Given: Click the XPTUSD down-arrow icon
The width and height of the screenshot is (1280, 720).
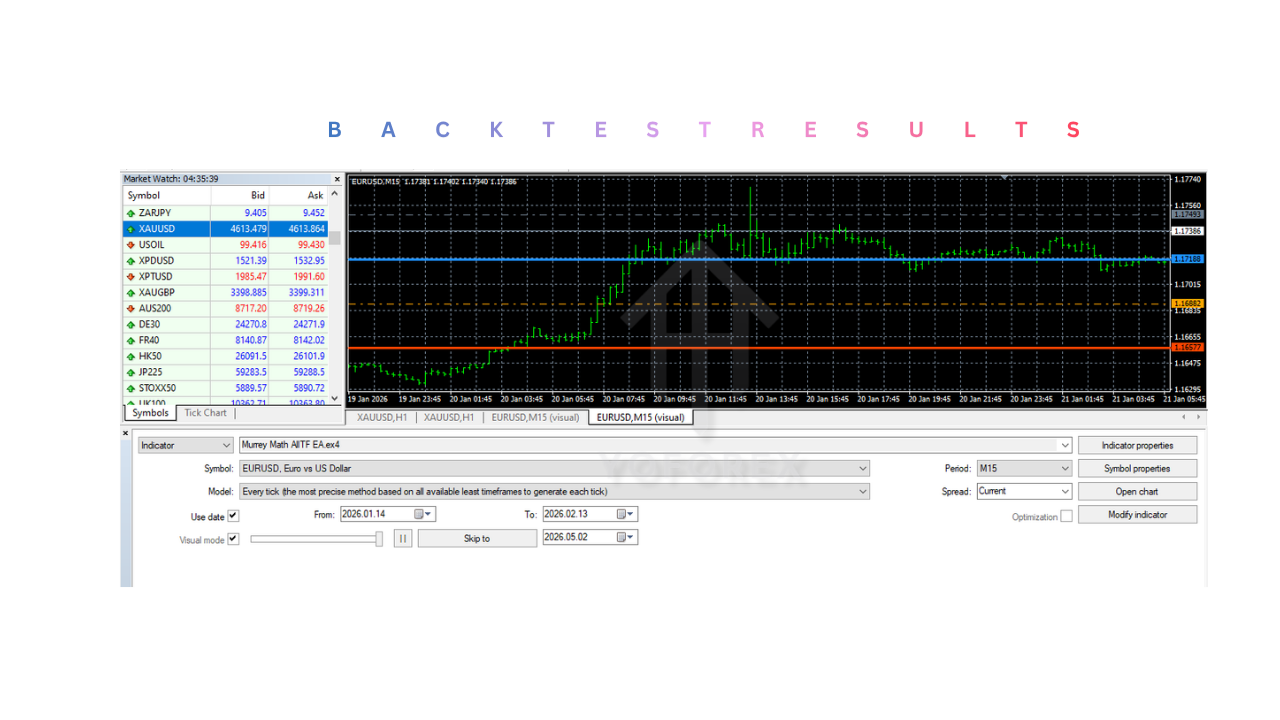Looking at the screenshot, I should click(130, 277).
